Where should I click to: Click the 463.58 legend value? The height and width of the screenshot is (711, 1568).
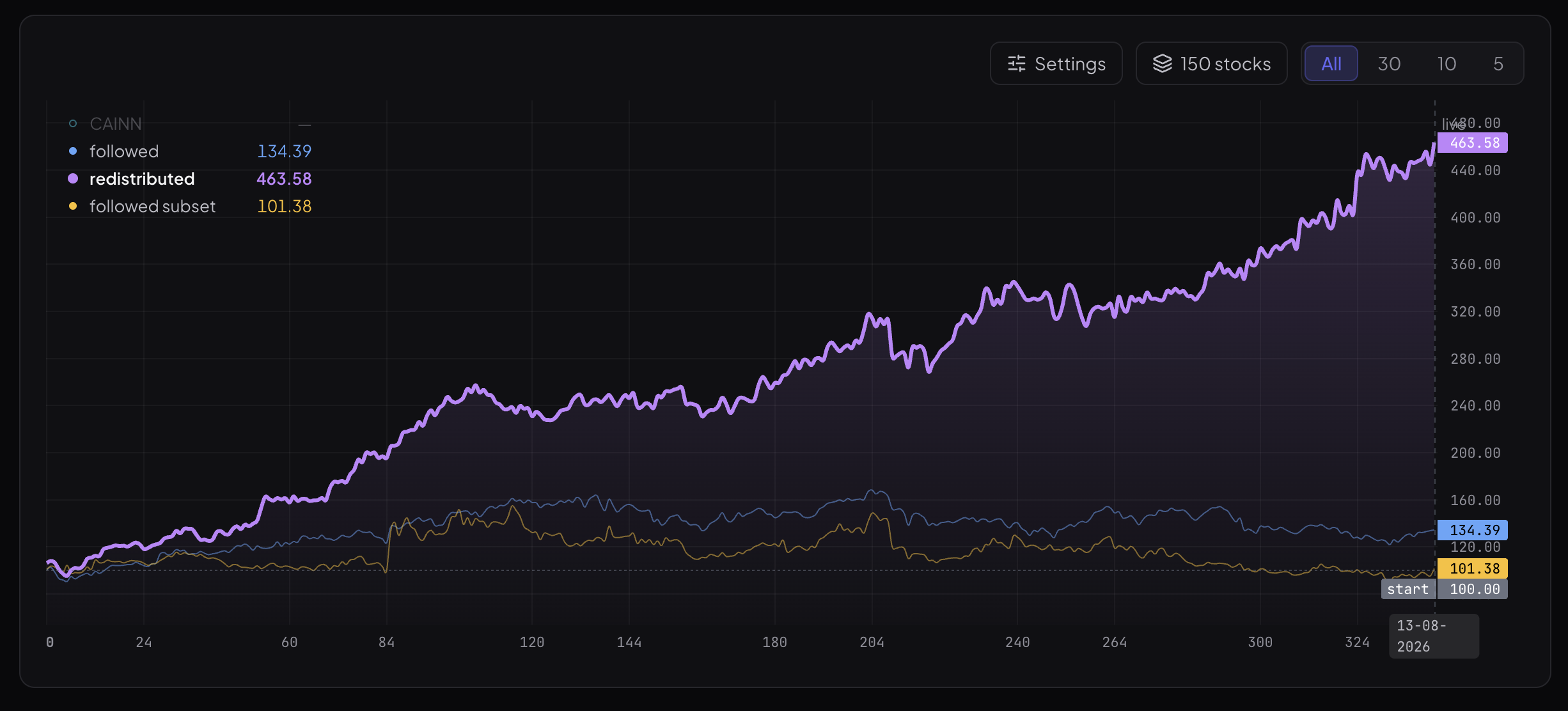pos(284,178)
